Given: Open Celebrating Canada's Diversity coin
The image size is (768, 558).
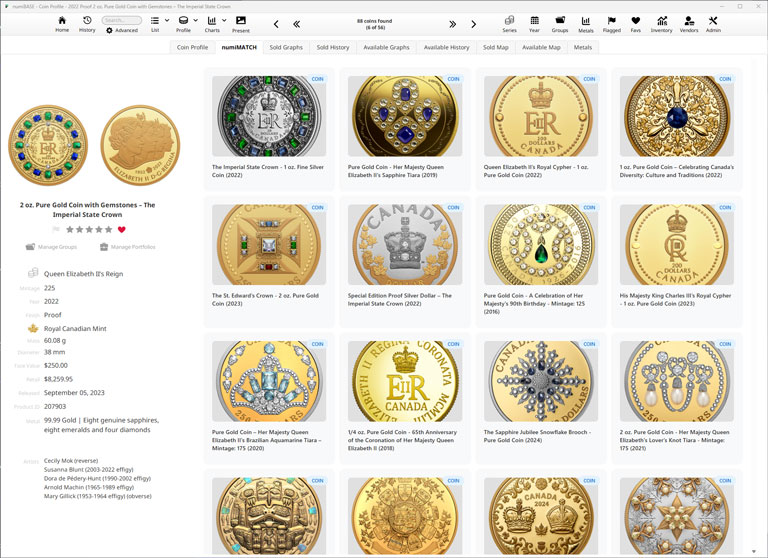Looking at the screenshot, I should coord(676,129).
